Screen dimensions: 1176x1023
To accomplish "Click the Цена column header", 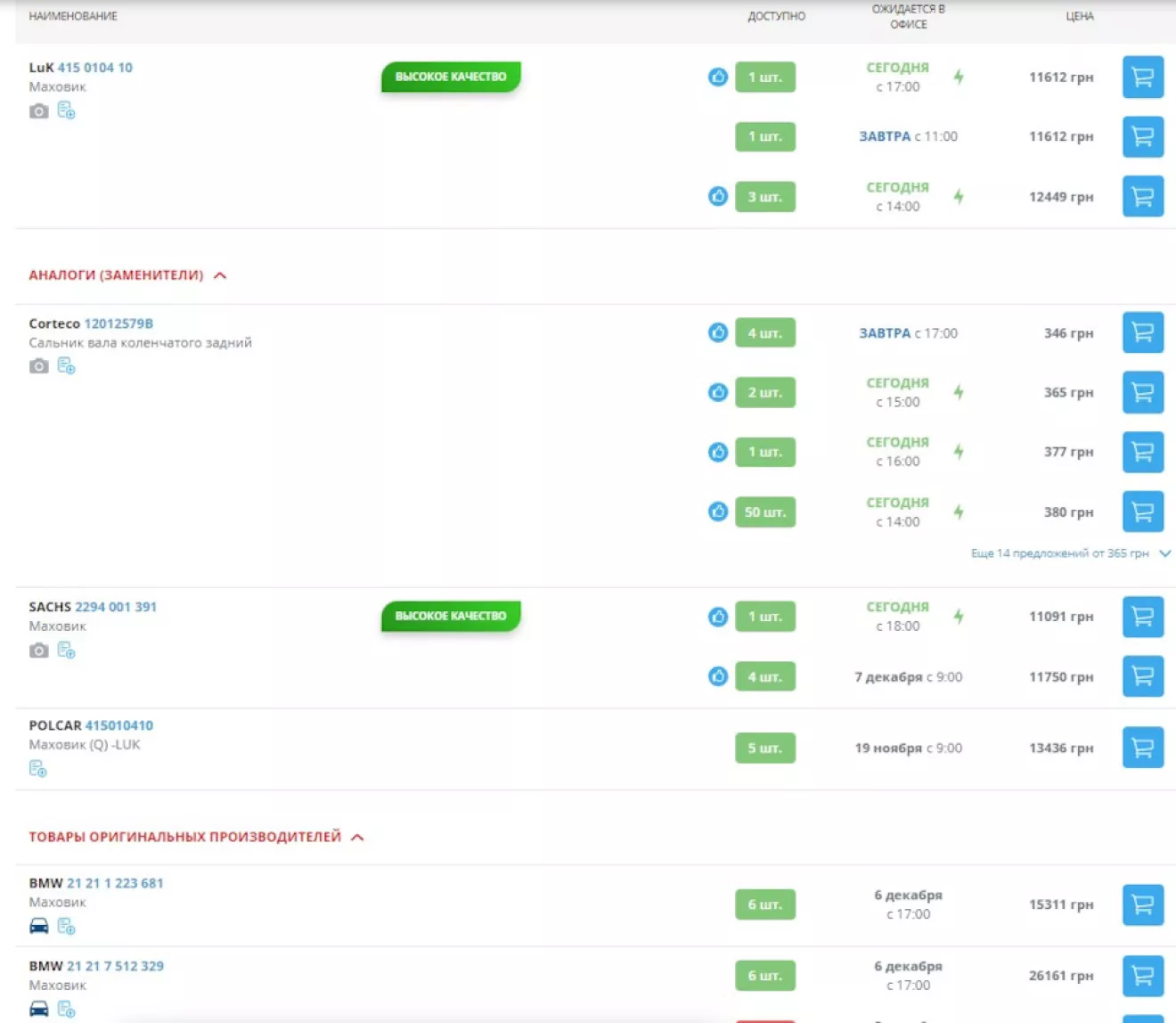I will point(1080,16).
